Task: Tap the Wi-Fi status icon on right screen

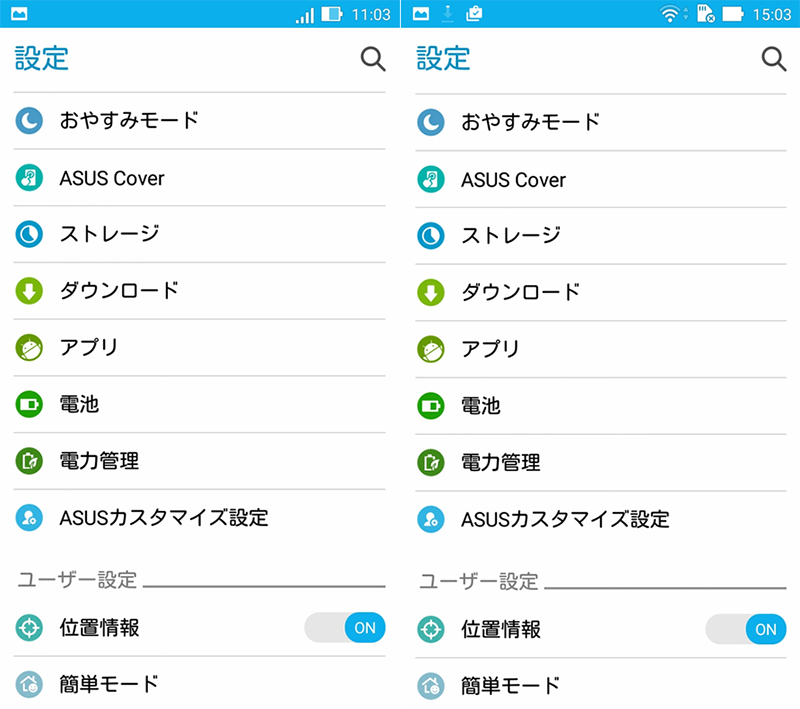Action: [x=670, y=14]
